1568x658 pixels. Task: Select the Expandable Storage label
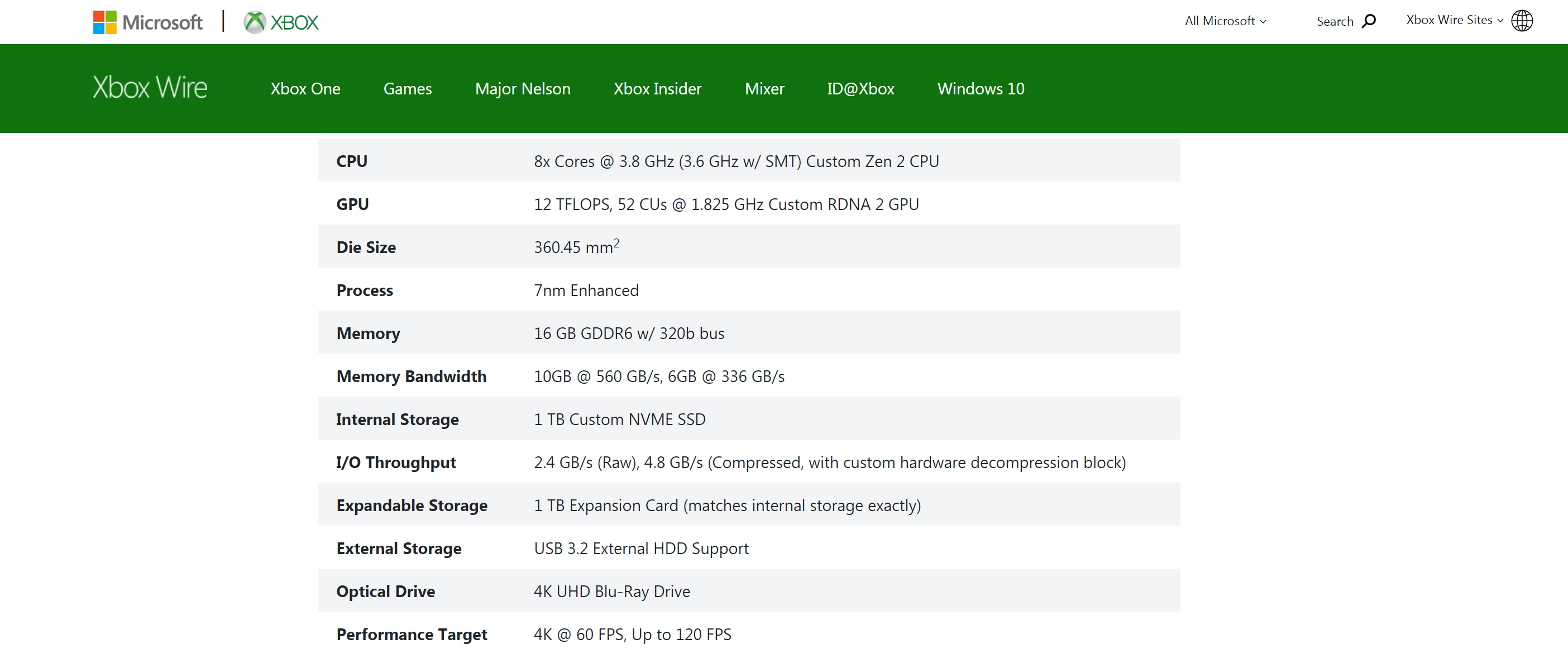412,506
